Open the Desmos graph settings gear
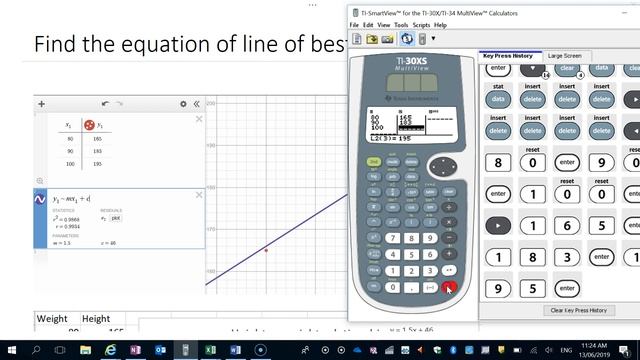 183,104
